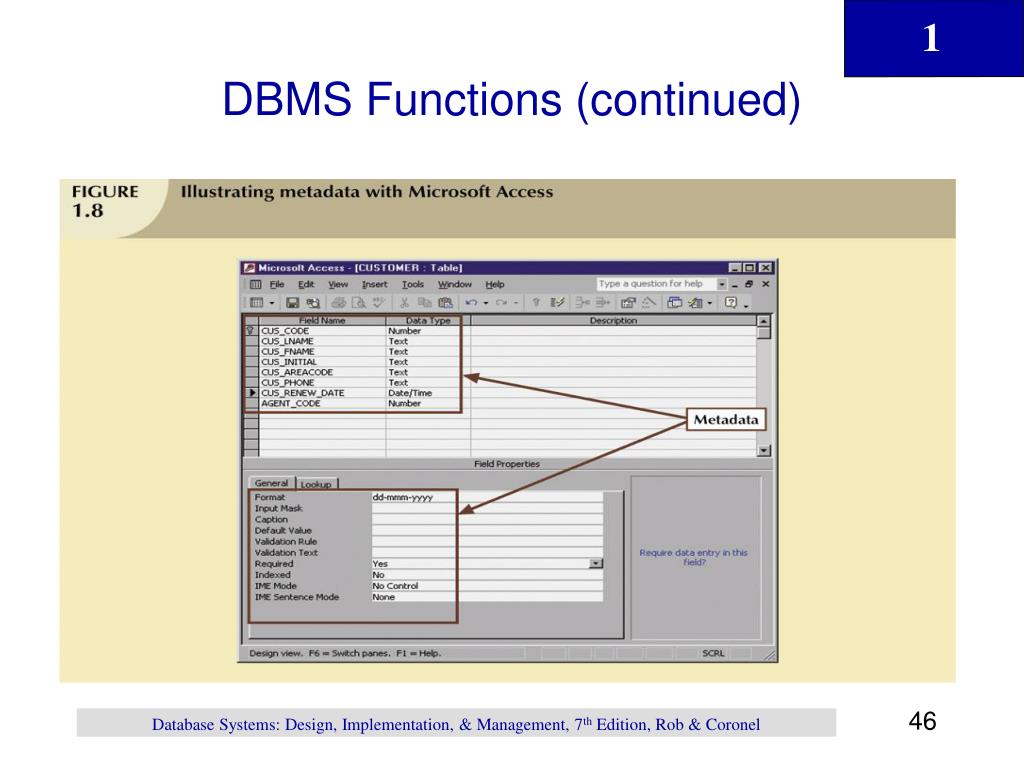Click the Database Window icon

tap(675, 303)
